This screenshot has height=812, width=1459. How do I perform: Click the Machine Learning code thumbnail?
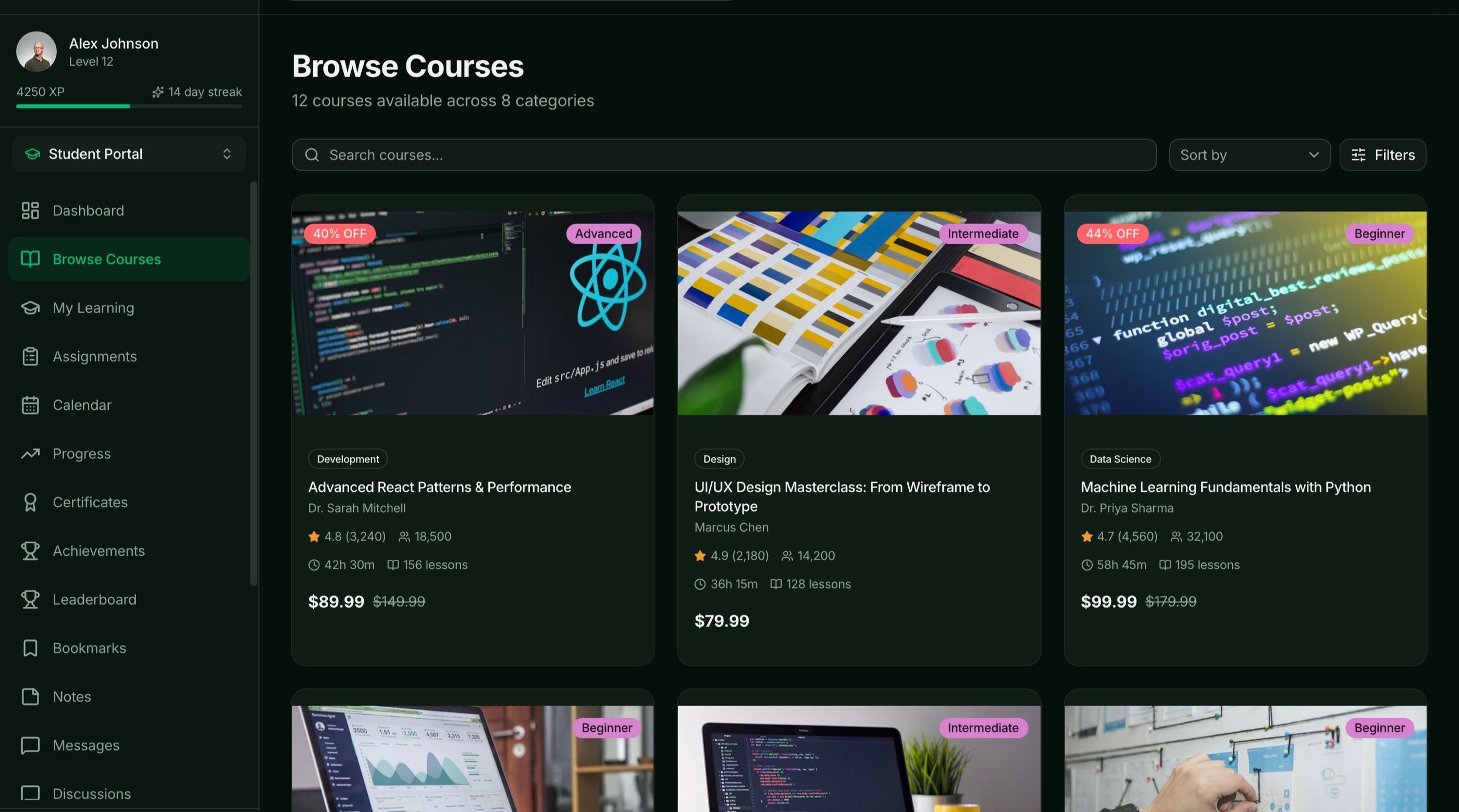tap(1245, 313)
